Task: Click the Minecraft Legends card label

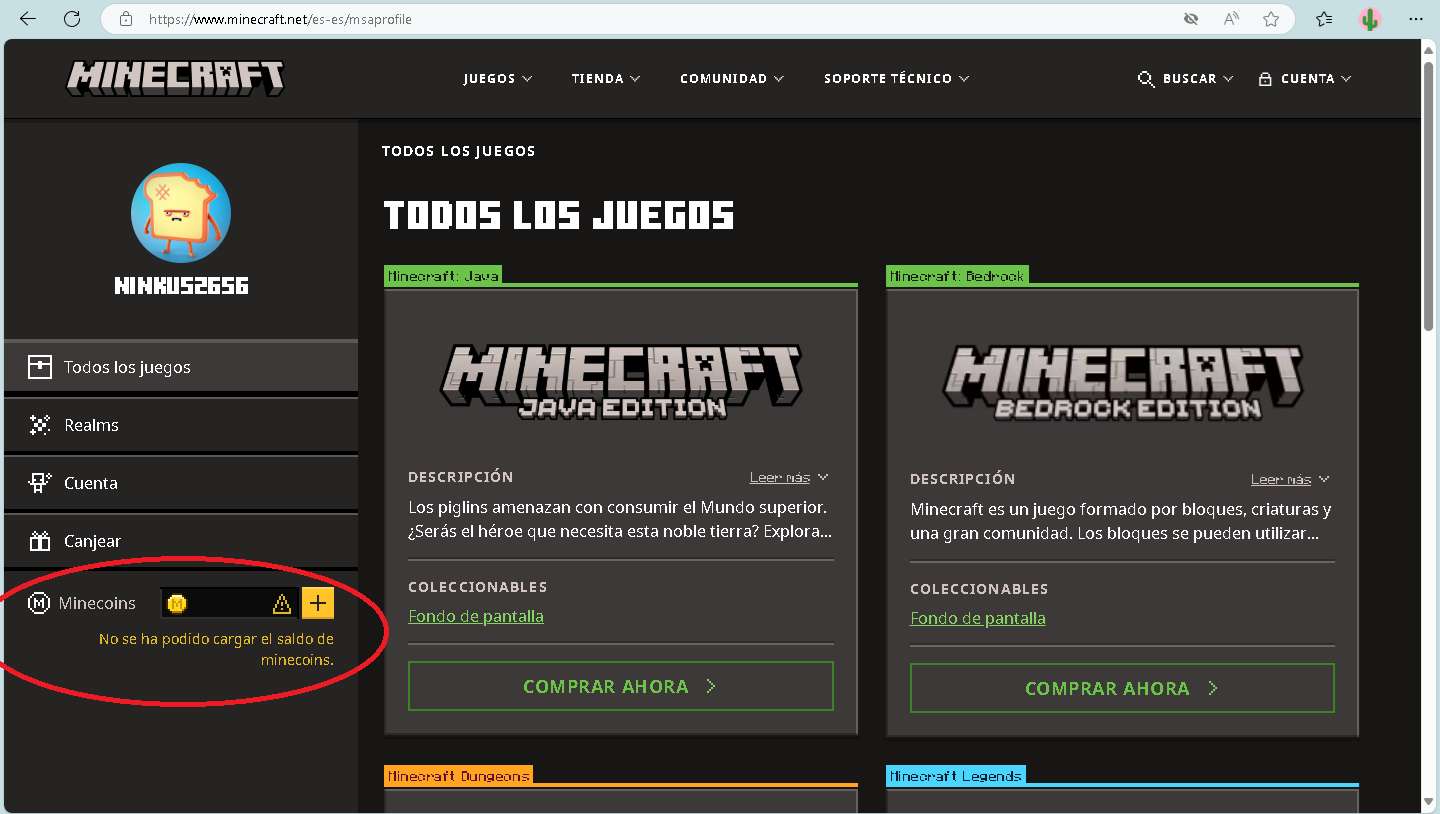Action: (x=956, y=775)
